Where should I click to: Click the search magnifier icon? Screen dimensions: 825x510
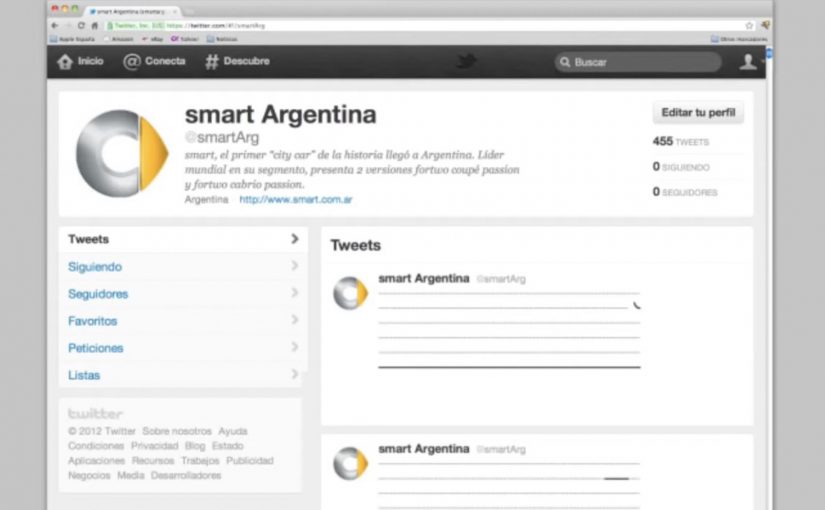[x=565, y=62]
